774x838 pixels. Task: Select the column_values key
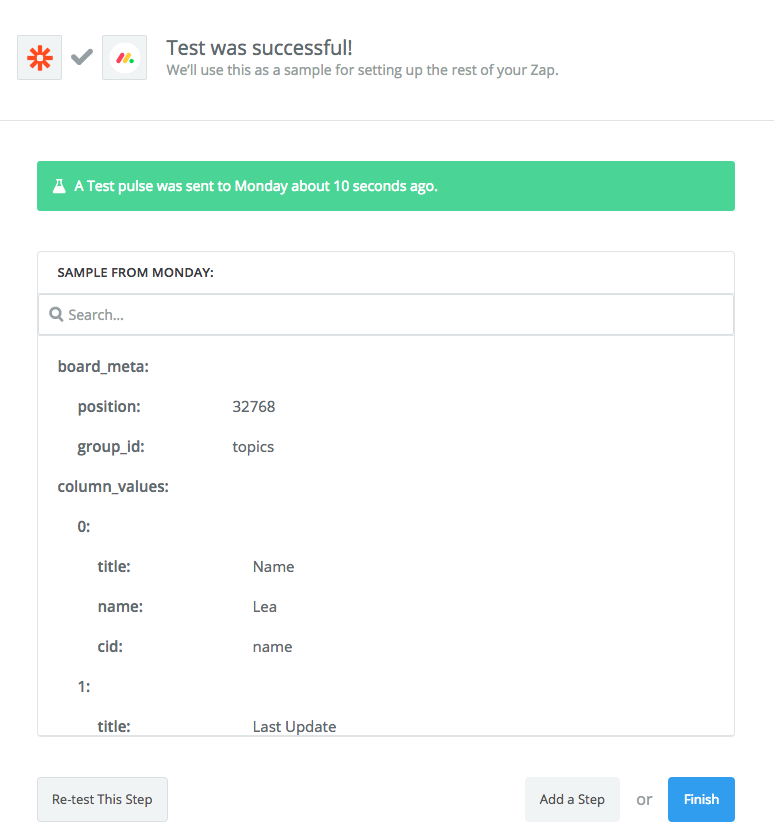tap(113, 487)
